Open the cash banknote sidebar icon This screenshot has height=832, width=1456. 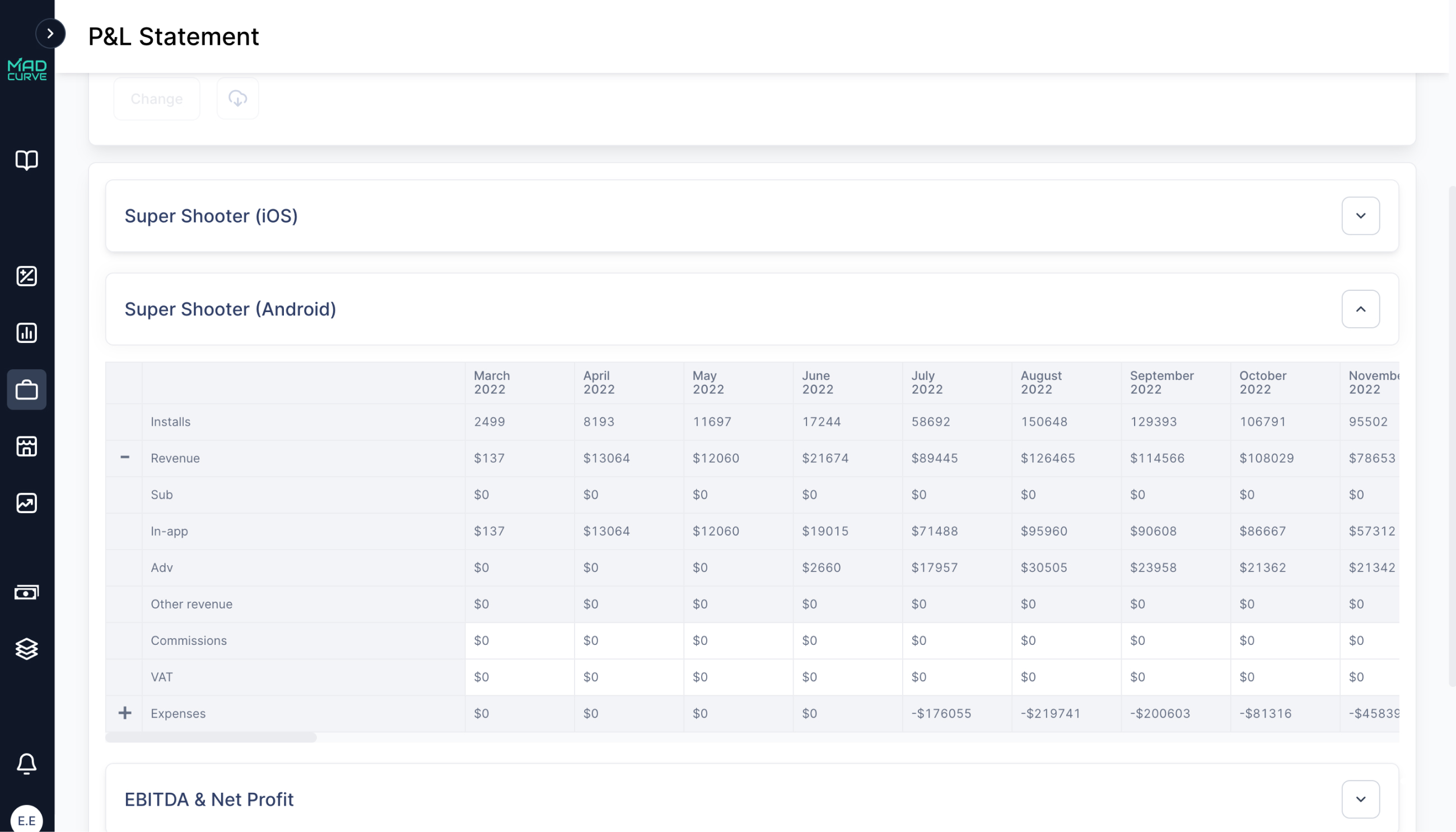coord(26,592)
